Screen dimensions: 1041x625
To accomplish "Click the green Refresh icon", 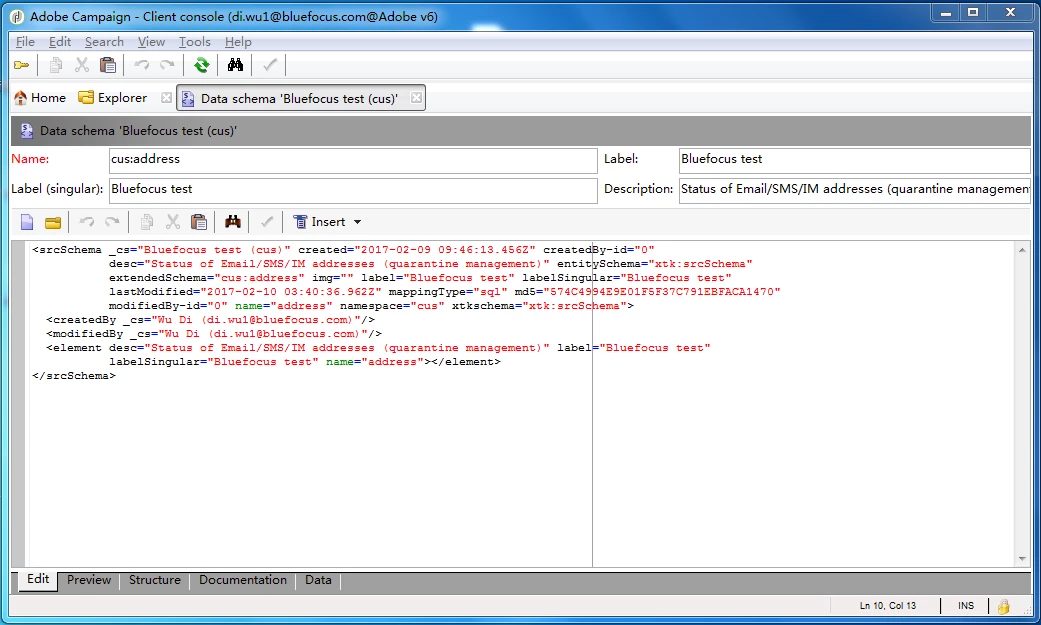I will coord(201,65).
